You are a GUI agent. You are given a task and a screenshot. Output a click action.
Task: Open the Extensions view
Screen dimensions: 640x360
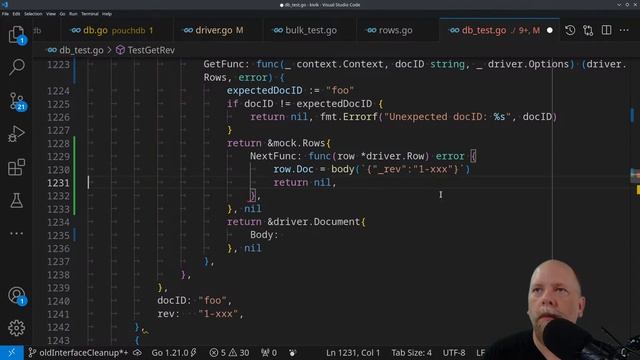(16, 167)
